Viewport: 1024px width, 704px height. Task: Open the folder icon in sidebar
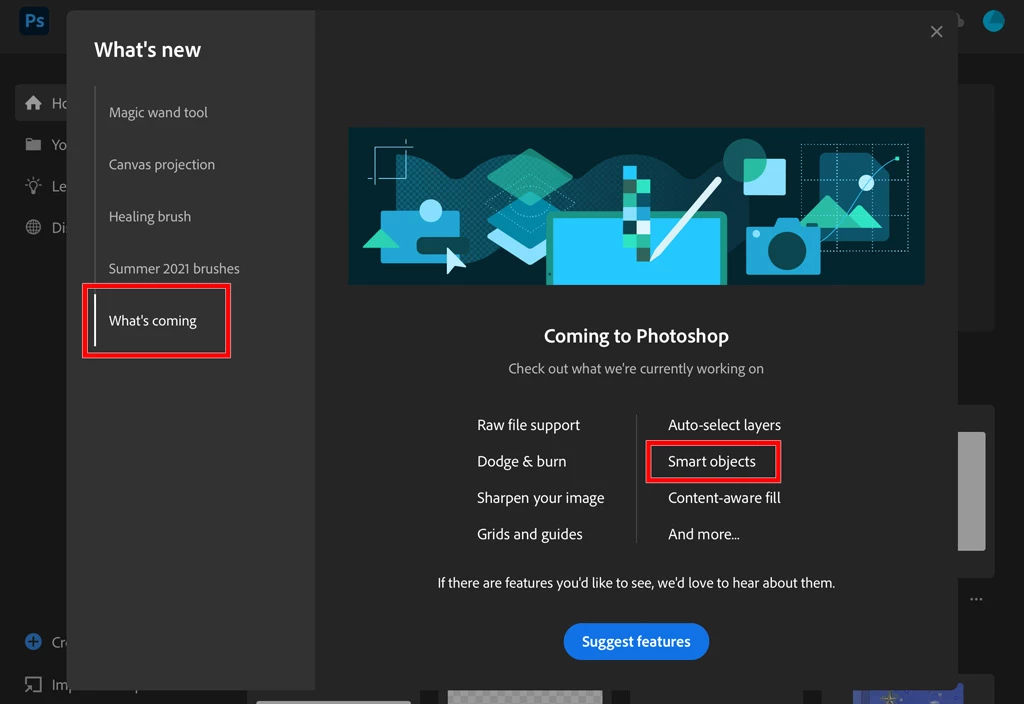click(x=33, y=144)
